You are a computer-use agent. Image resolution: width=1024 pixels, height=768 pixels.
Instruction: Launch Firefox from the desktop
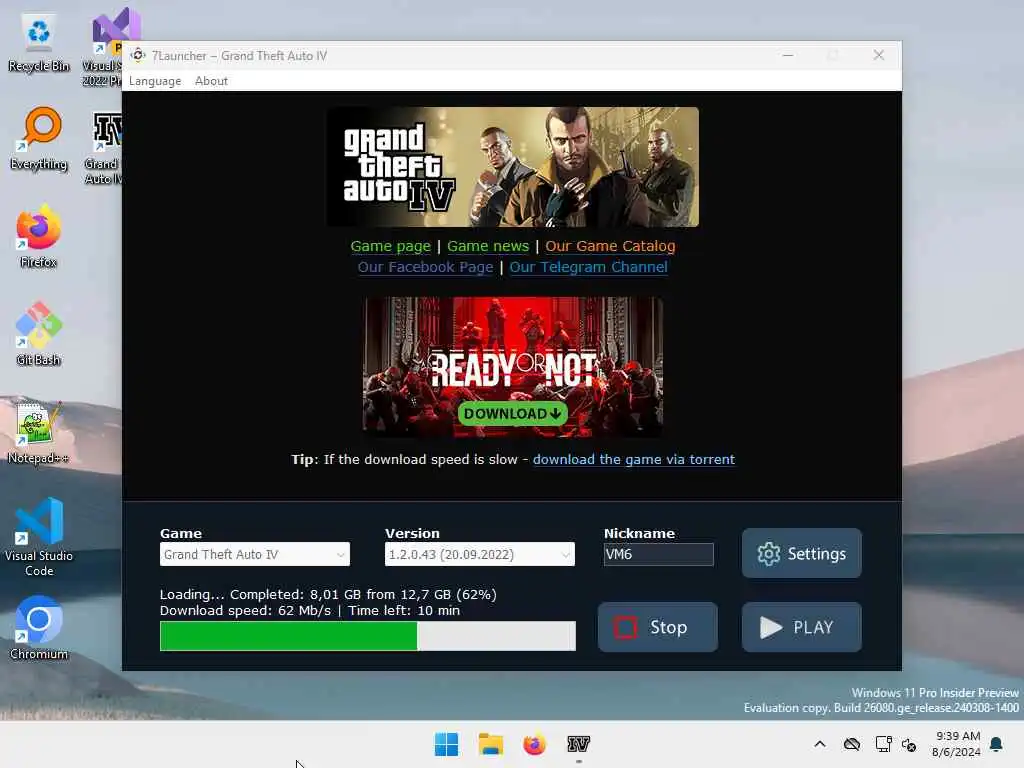[x=39, y=237]
